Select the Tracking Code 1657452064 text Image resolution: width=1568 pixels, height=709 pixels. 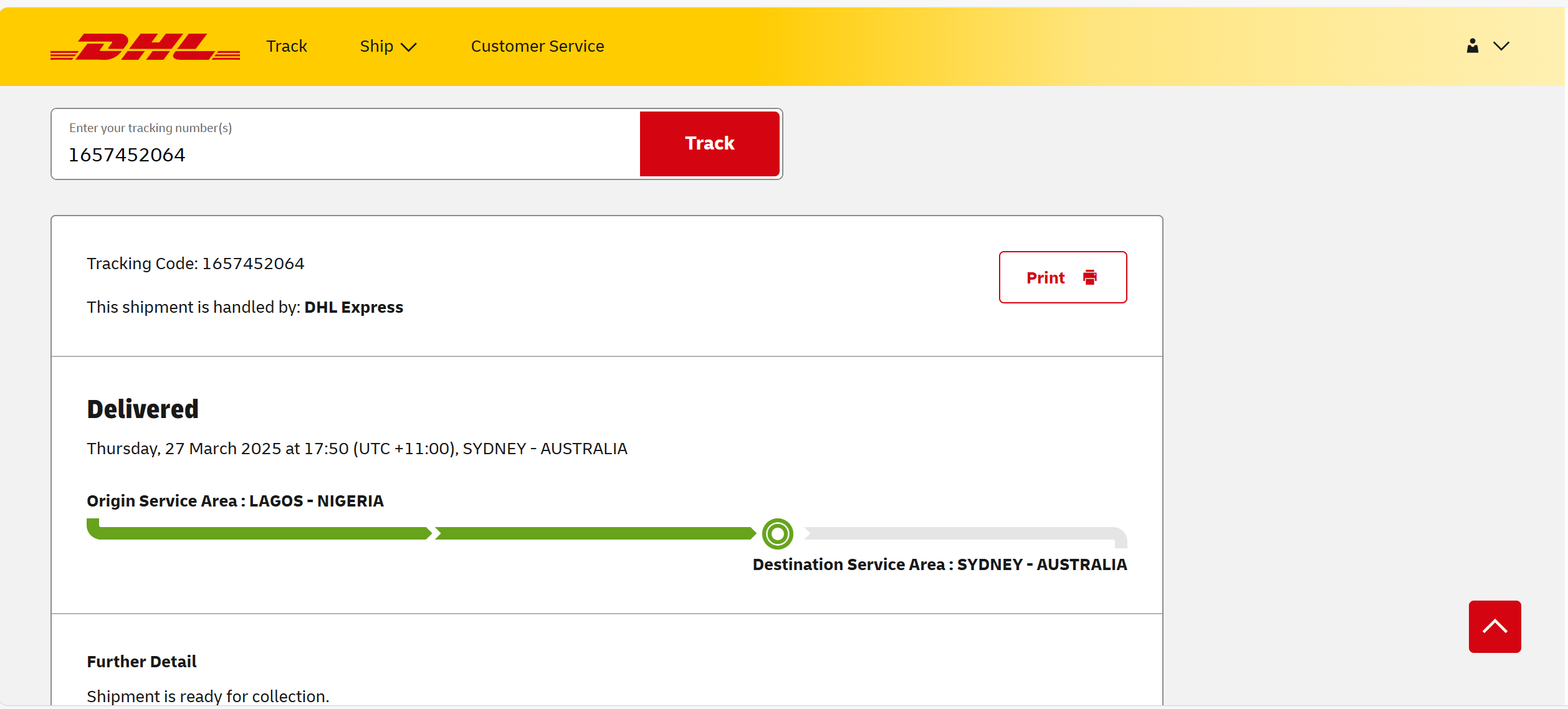196,264
